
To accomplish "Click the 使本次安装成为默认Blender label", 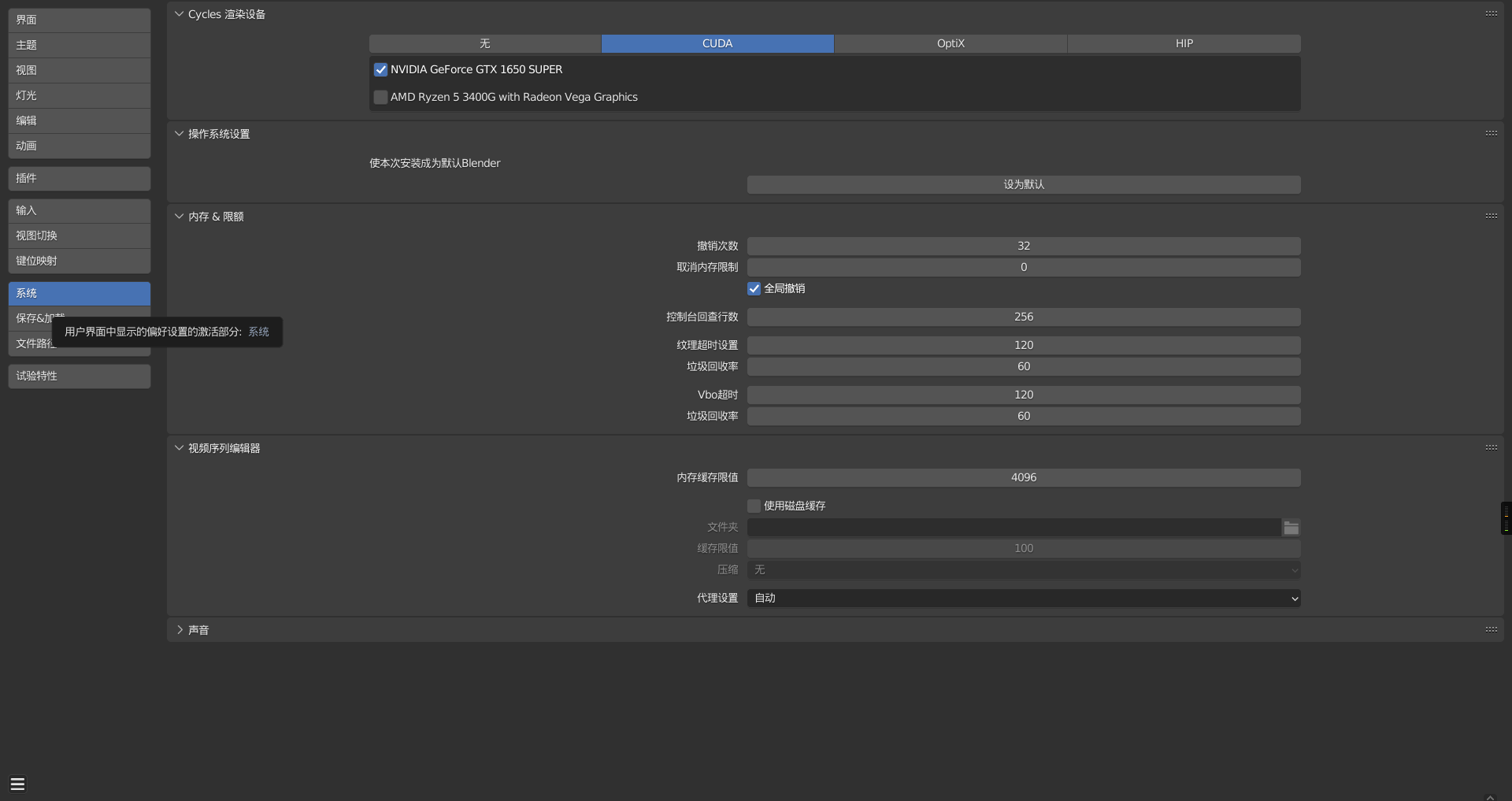I will click(435, 163).
